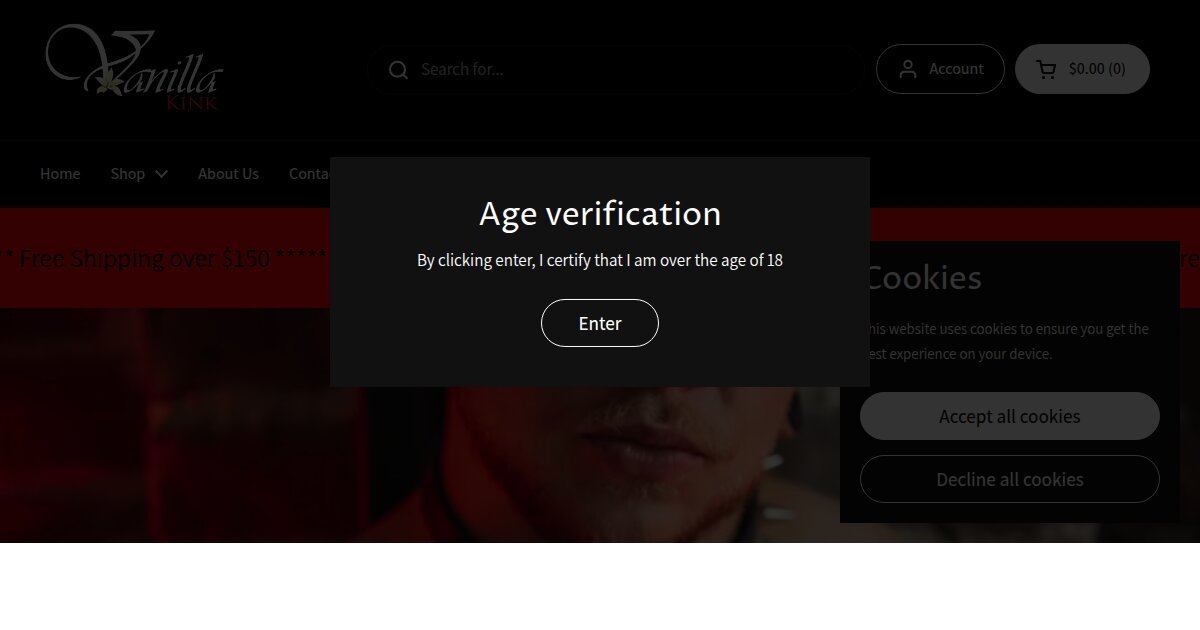Click the Vanilla Kink logo
Viewport: 1200px width, 630px height.
coord(133,67)
